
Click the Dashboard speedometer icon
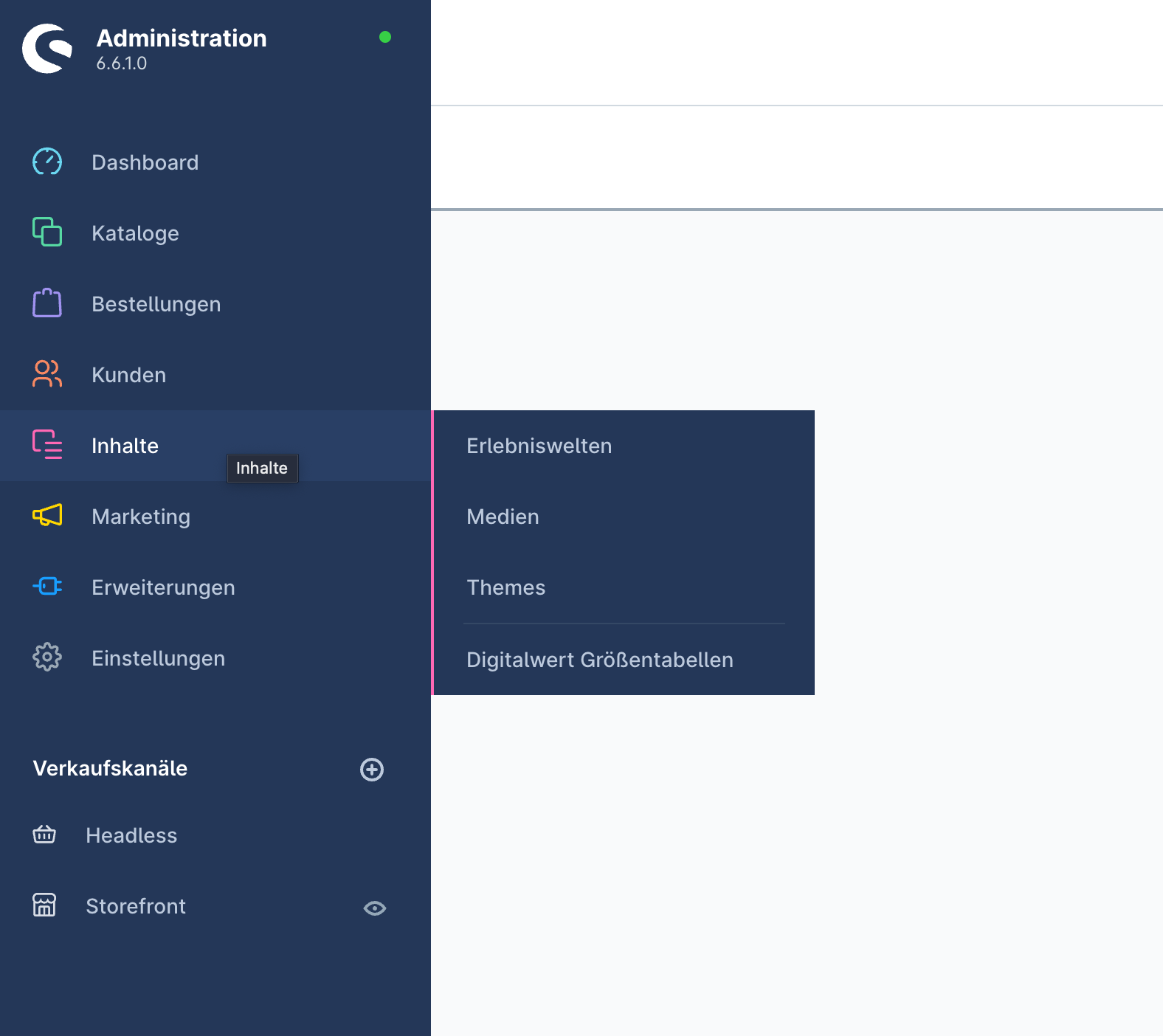(47, 162)
